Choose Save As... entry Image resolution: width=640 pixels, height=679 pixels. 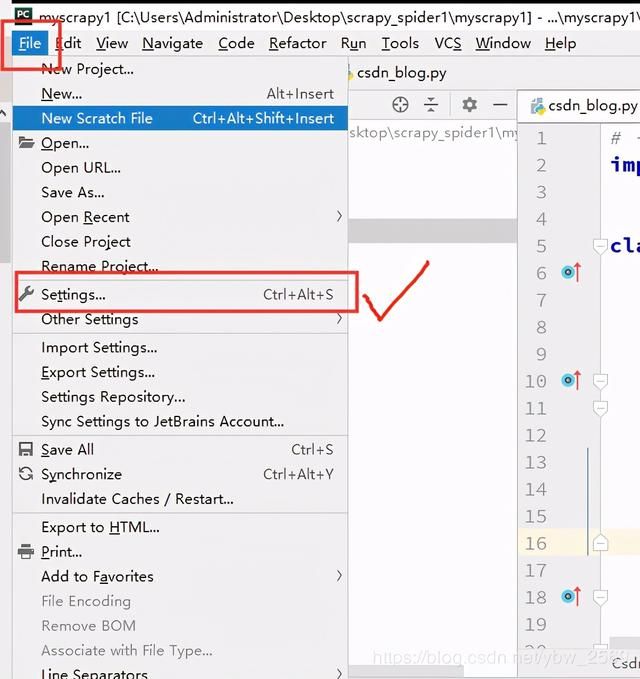(x=180, y=192)
